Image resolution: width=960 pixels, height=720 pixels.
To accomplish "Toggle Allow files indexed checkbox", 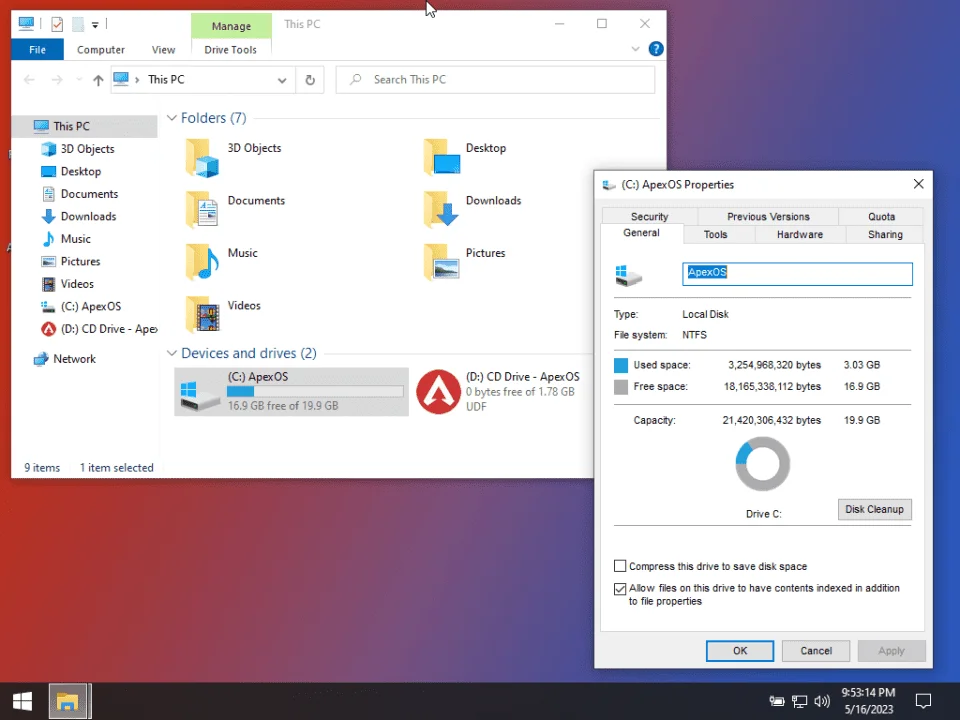I will [x=620, y=589].
